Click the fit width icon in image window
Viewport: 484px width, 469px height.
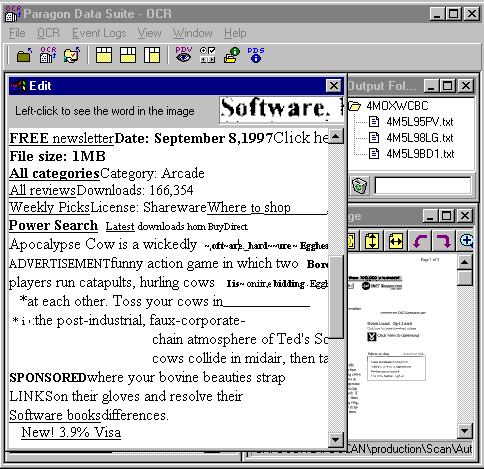(396, 240)
